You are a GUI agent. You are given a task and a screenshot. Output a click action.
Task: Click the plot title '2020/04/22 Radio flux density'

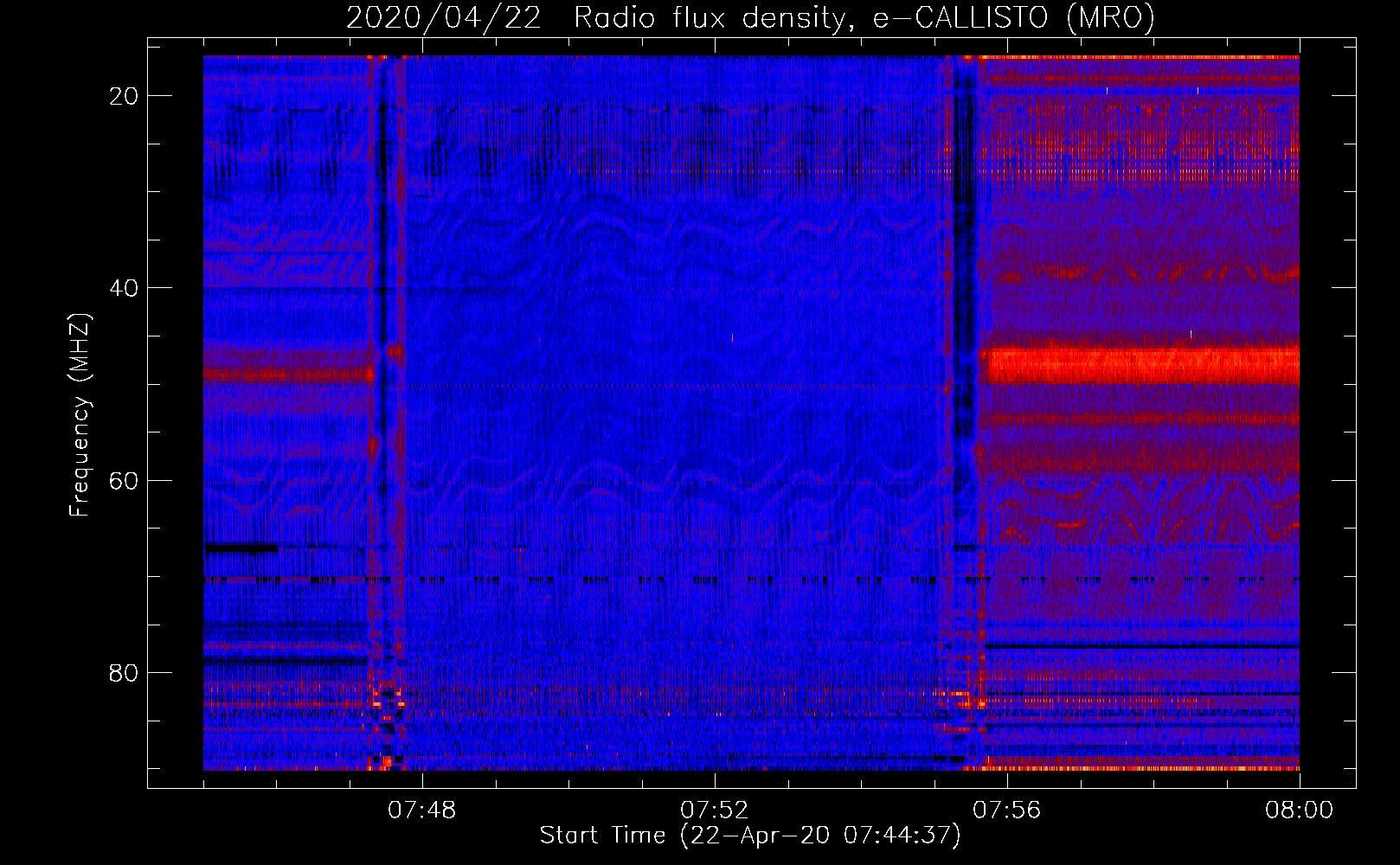(x=750, y=17)
